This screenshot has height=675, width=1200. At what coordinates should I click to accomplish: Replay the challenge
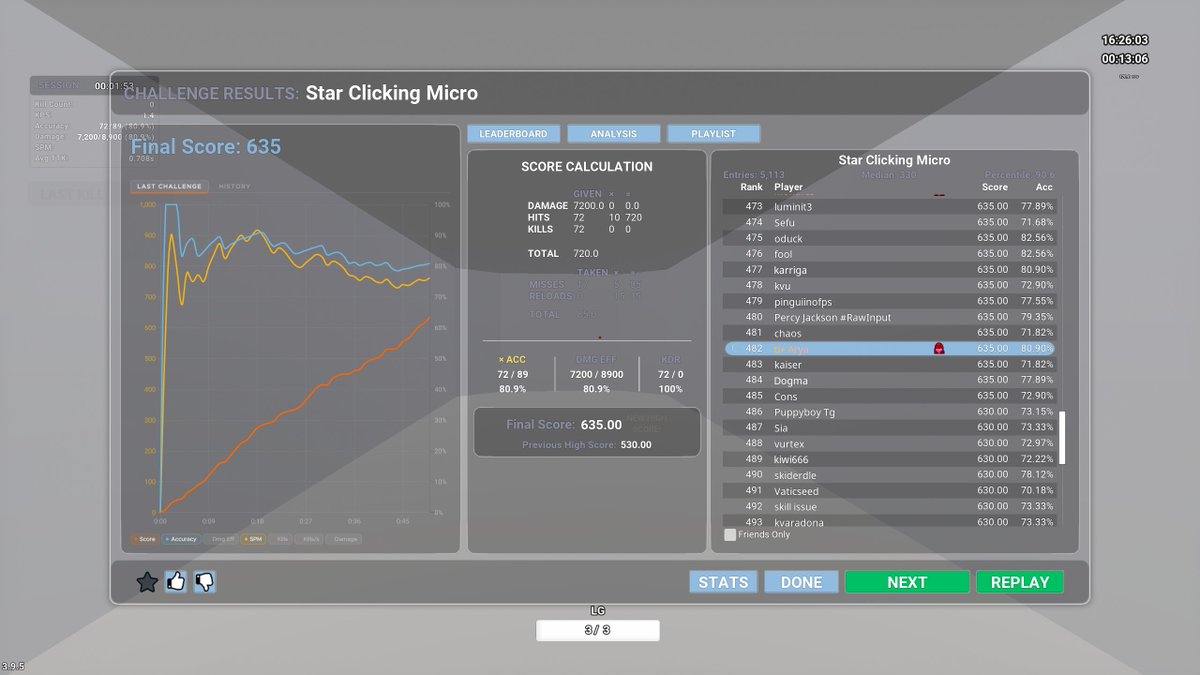tap(1019, 582)
